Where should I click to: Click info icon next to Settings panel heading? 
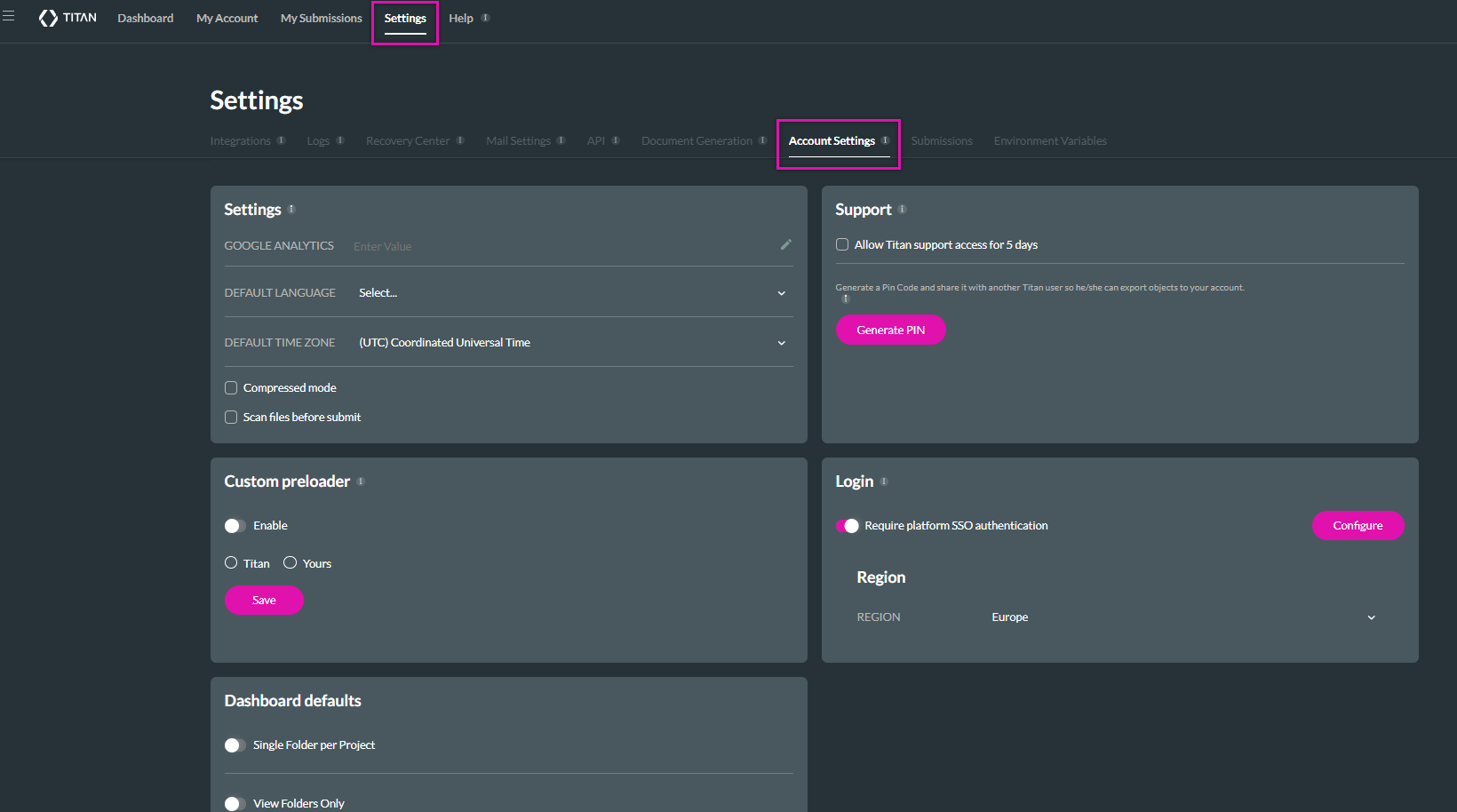point(291,209)
